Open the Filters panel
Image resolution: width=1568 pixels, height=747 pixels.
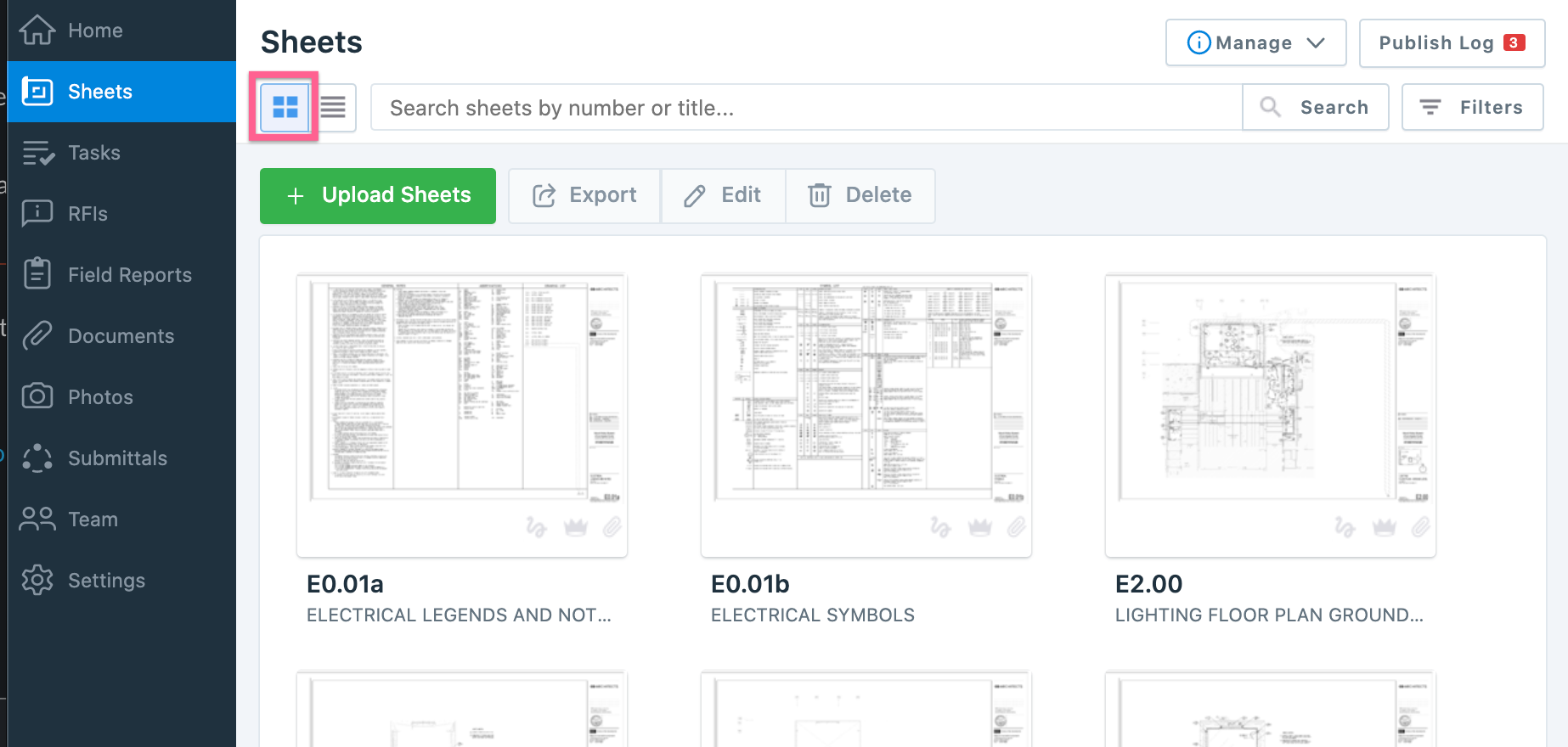coord(1472,108)
